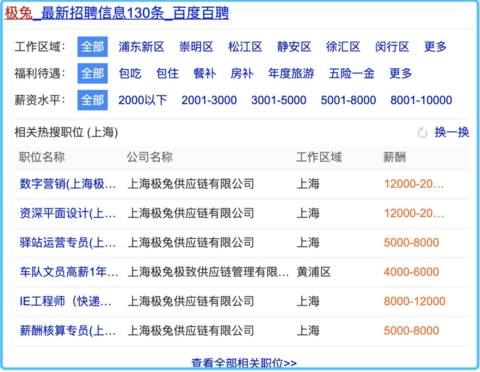Filter benefits by 房补
The width and height of the screenshot is (480, 372).
(x=242, y=73)
